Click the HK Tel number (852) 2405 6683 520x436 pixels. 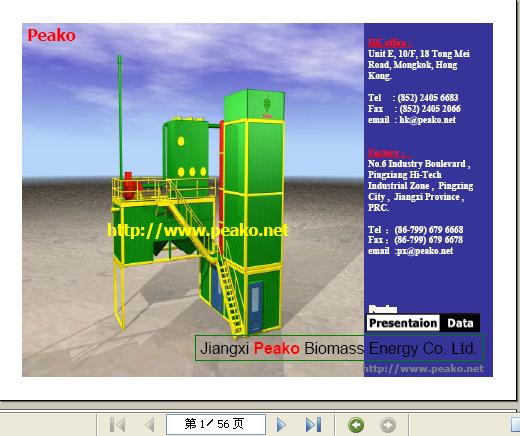coord(428,98)
